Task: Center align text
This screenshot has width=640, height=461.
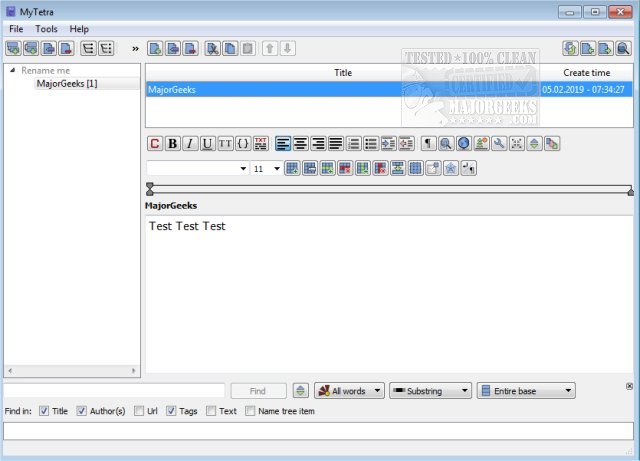Action: pyautogui.click(x=300, y=143)
